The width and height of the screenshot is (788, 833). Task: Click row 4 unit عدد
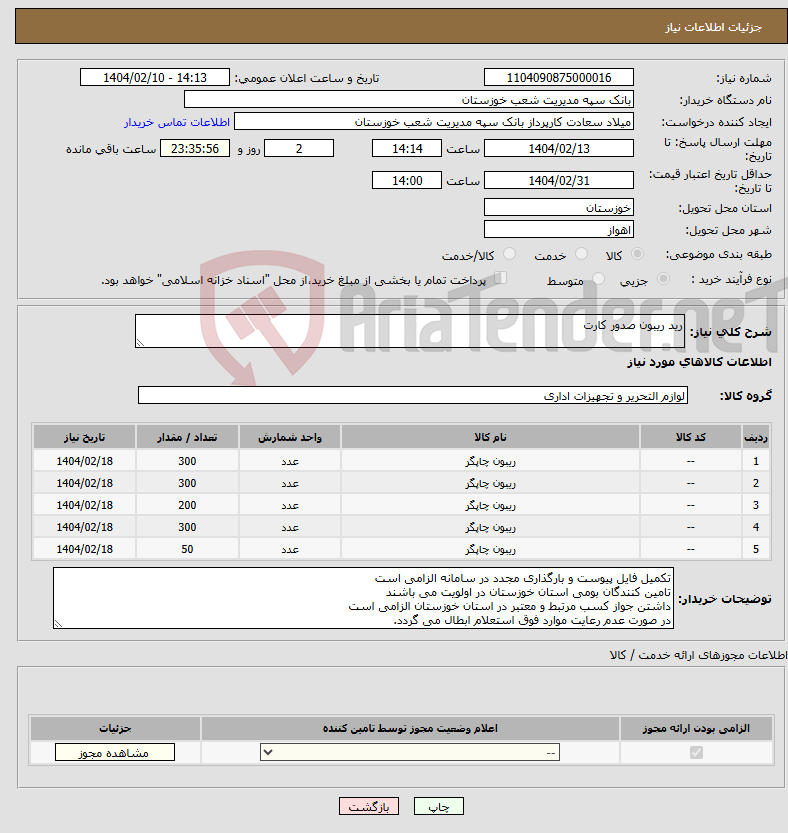point(290,528)
